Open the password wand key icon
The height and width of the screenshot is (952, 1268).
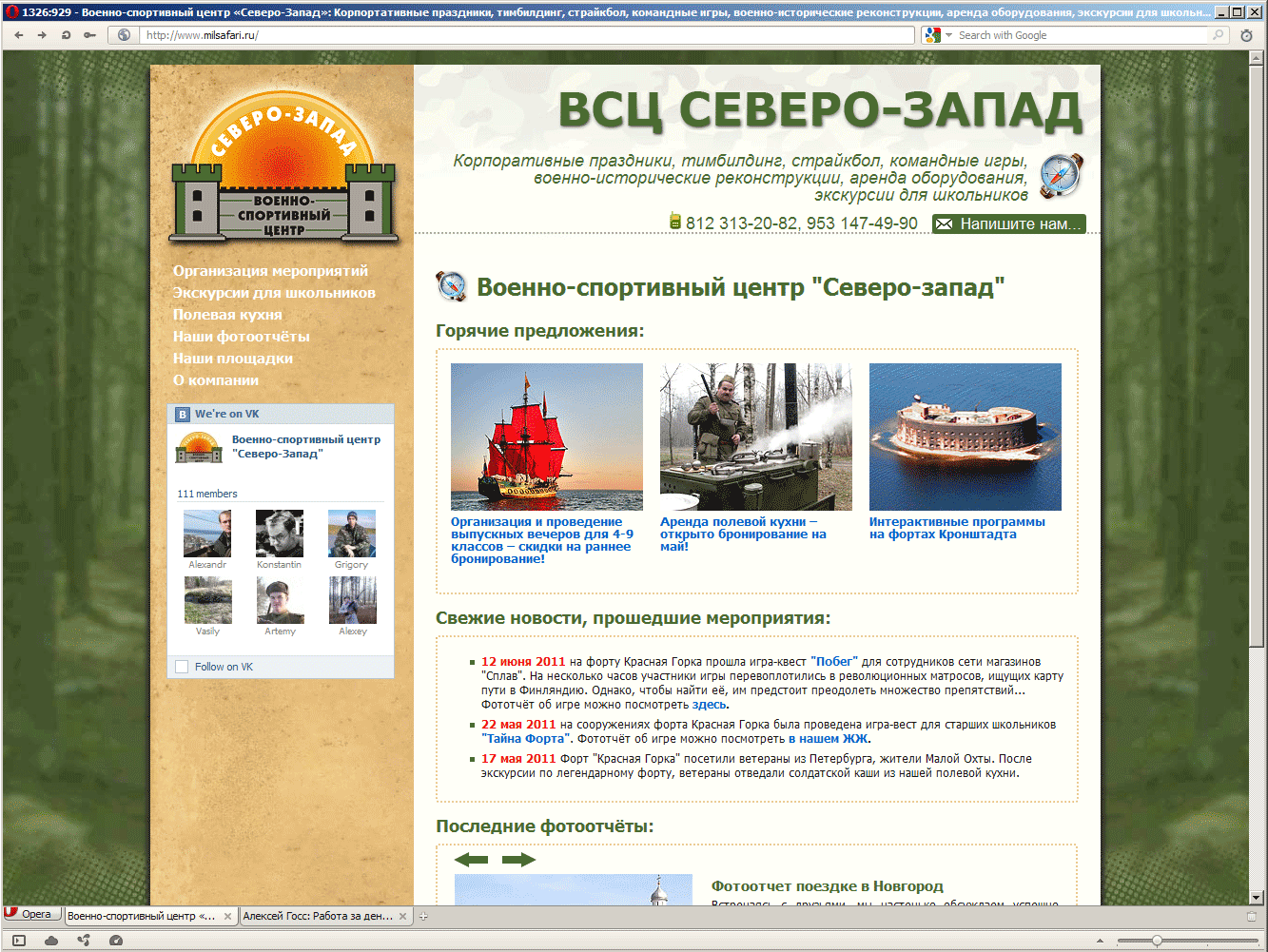point(89,35)
